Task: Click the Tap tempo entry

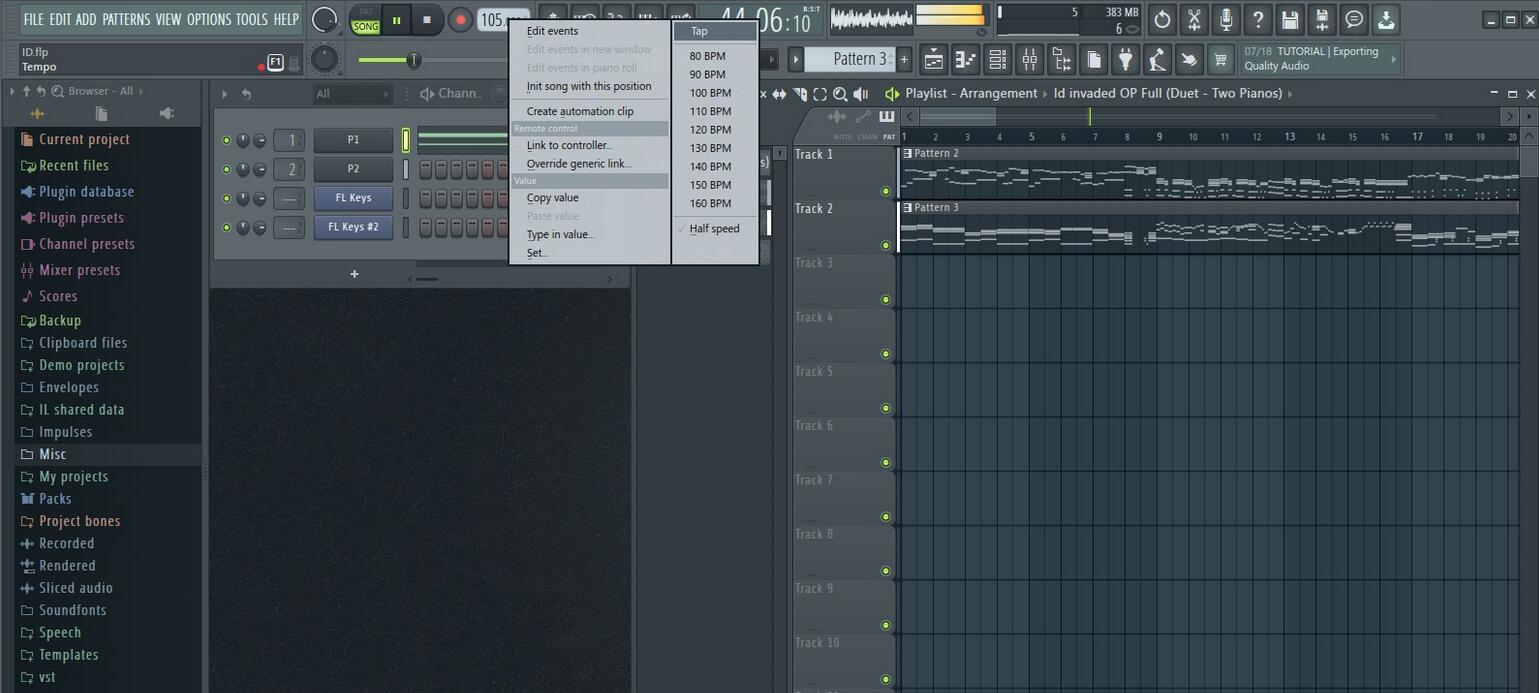Action: pyautogui.click(x=714, y=31)
